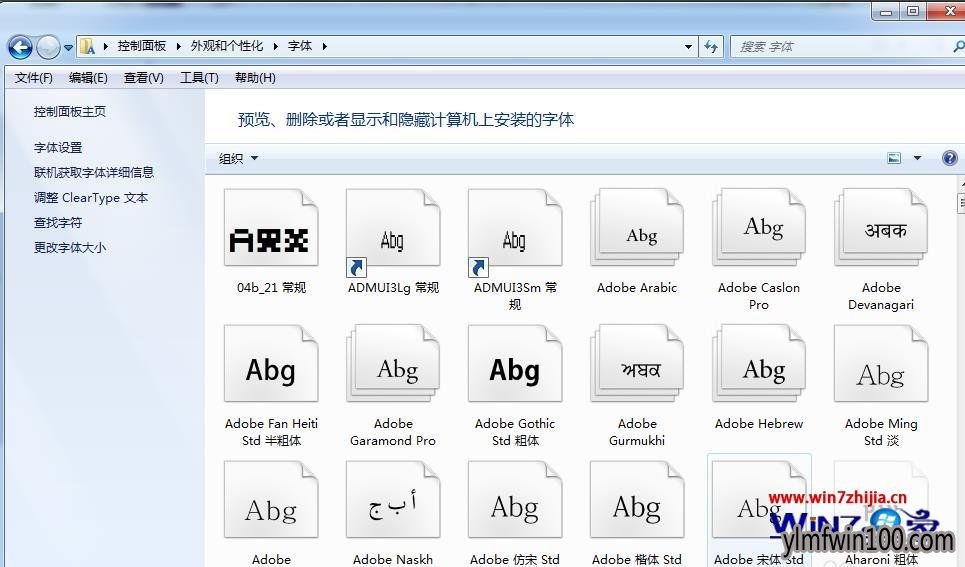Open the 工具(T) menu

pyautogui.click(x=199, y=78)
